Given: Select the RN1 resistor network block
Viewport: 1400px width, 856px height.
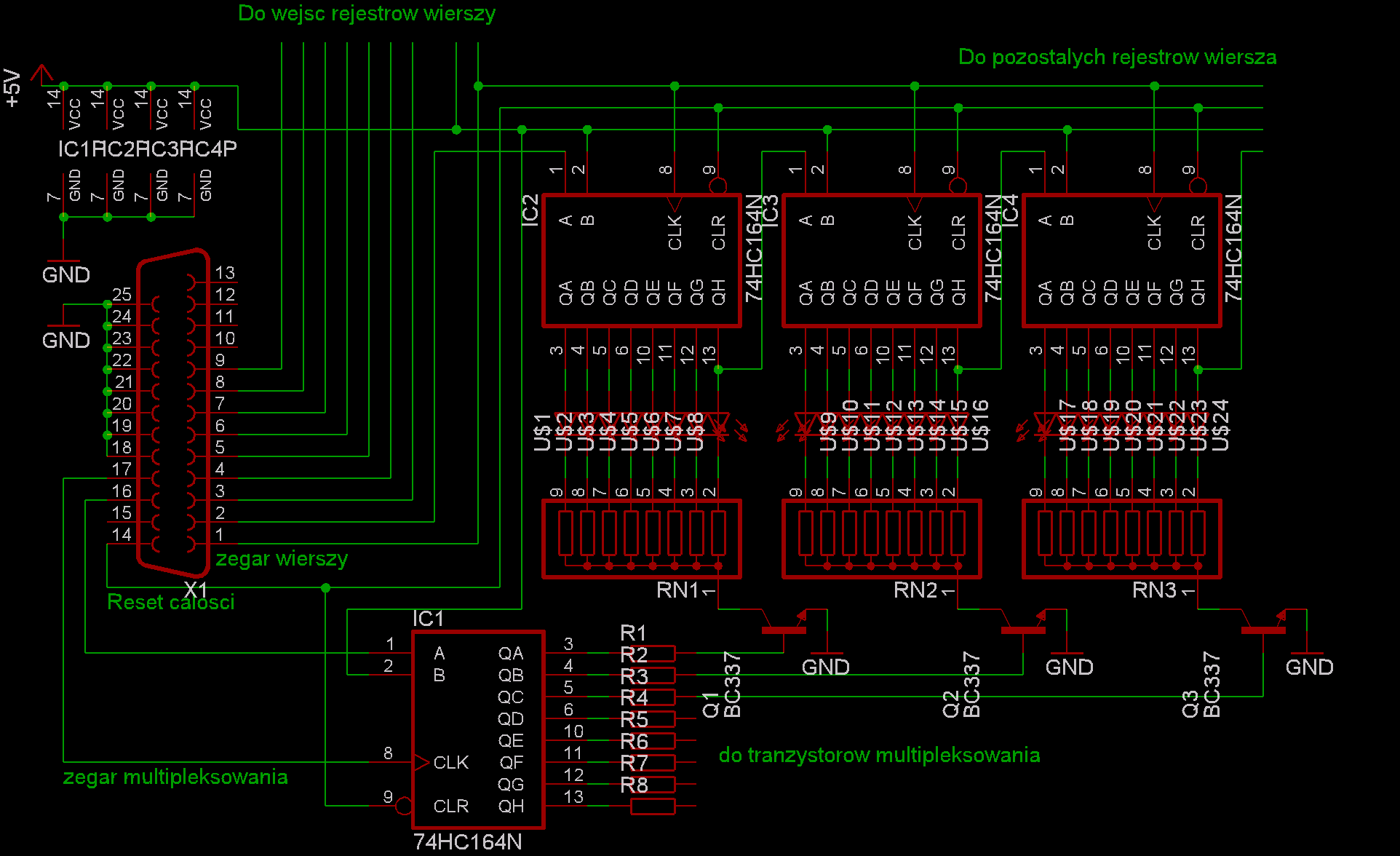Looking at the screenshot, I should click(x=641, y=539).
